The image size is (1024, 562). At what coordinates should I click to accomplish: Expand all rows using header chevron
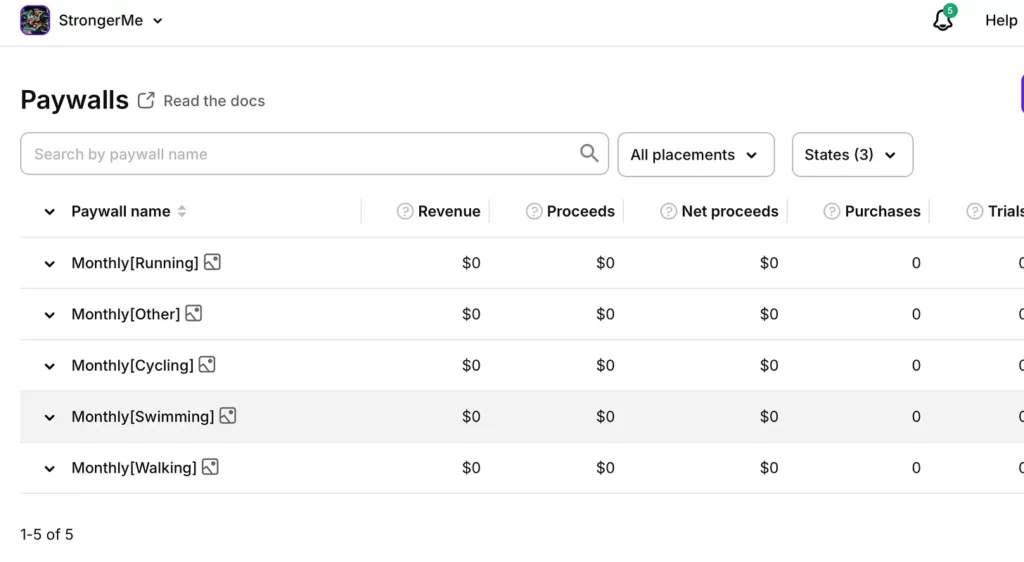[49, 212]
